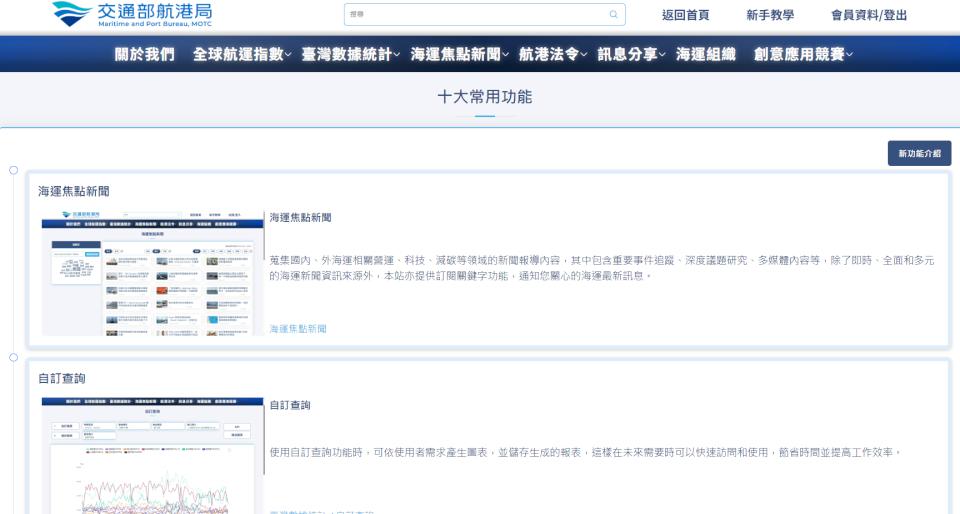Click the search input field
960x514 pixels.
475,15
